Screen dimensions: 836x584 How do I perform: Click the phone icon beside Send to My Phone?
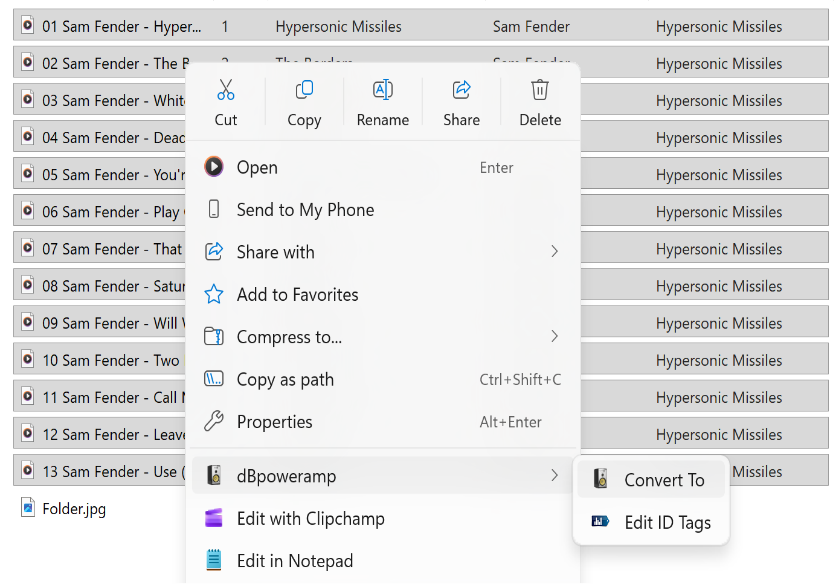pos(214,209)
